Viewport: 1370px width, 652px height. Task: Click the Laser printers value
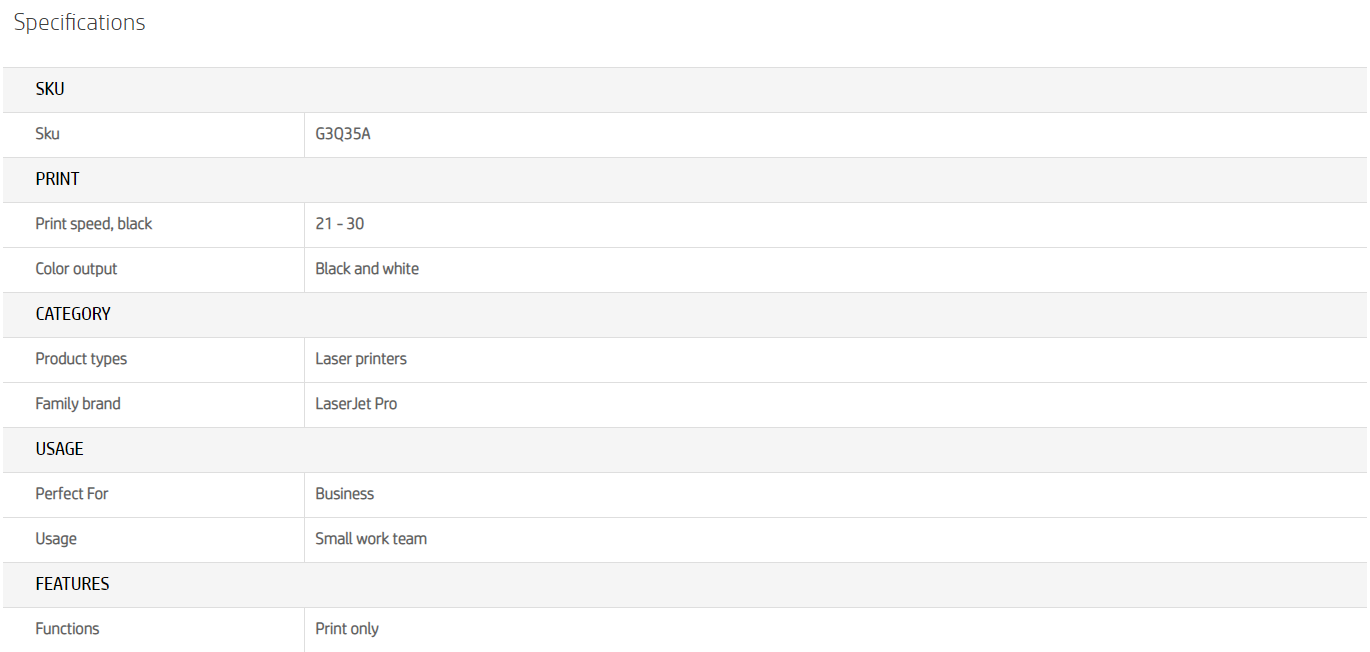361,359
